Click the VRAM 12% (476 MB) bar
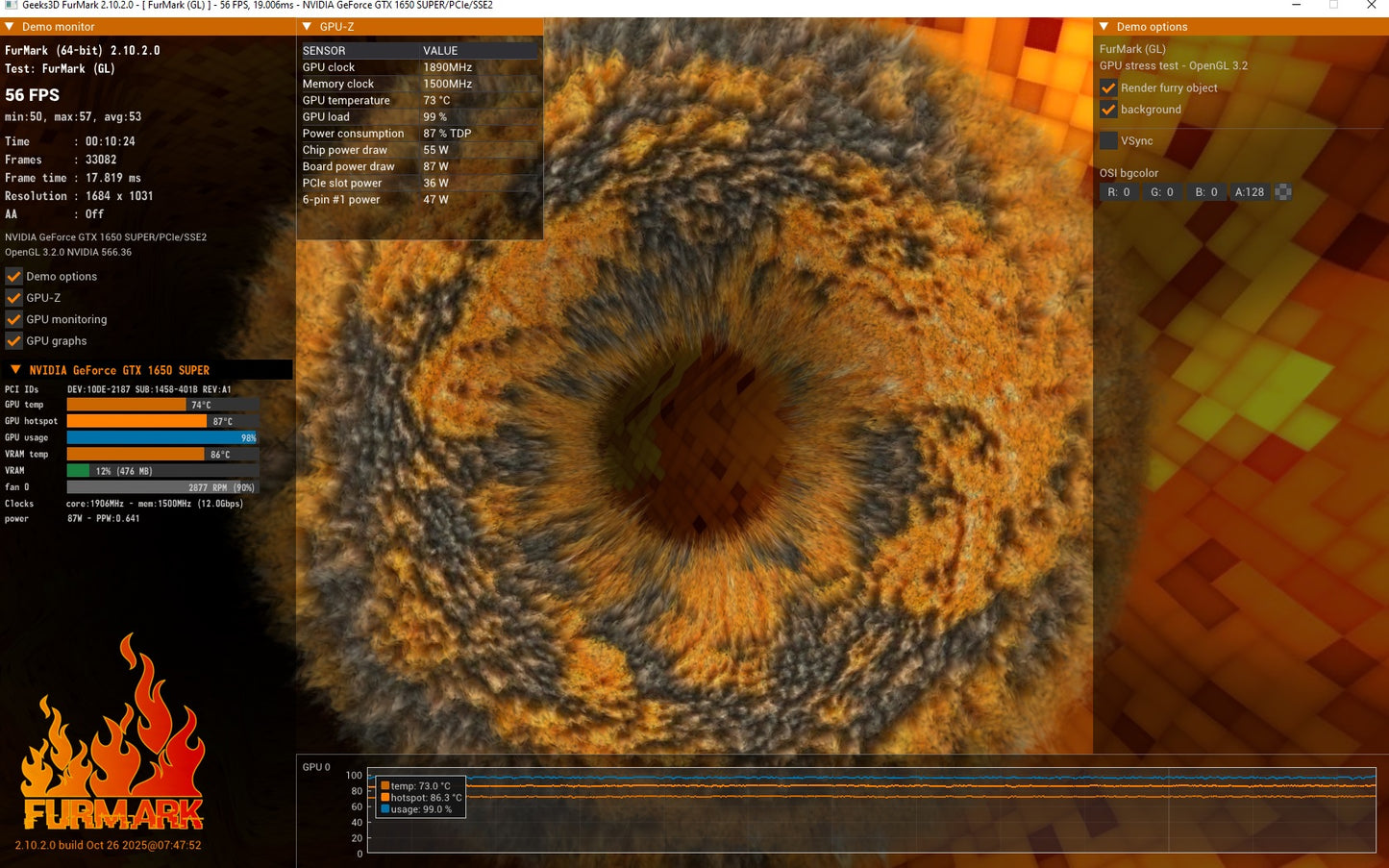 (162, 471)
